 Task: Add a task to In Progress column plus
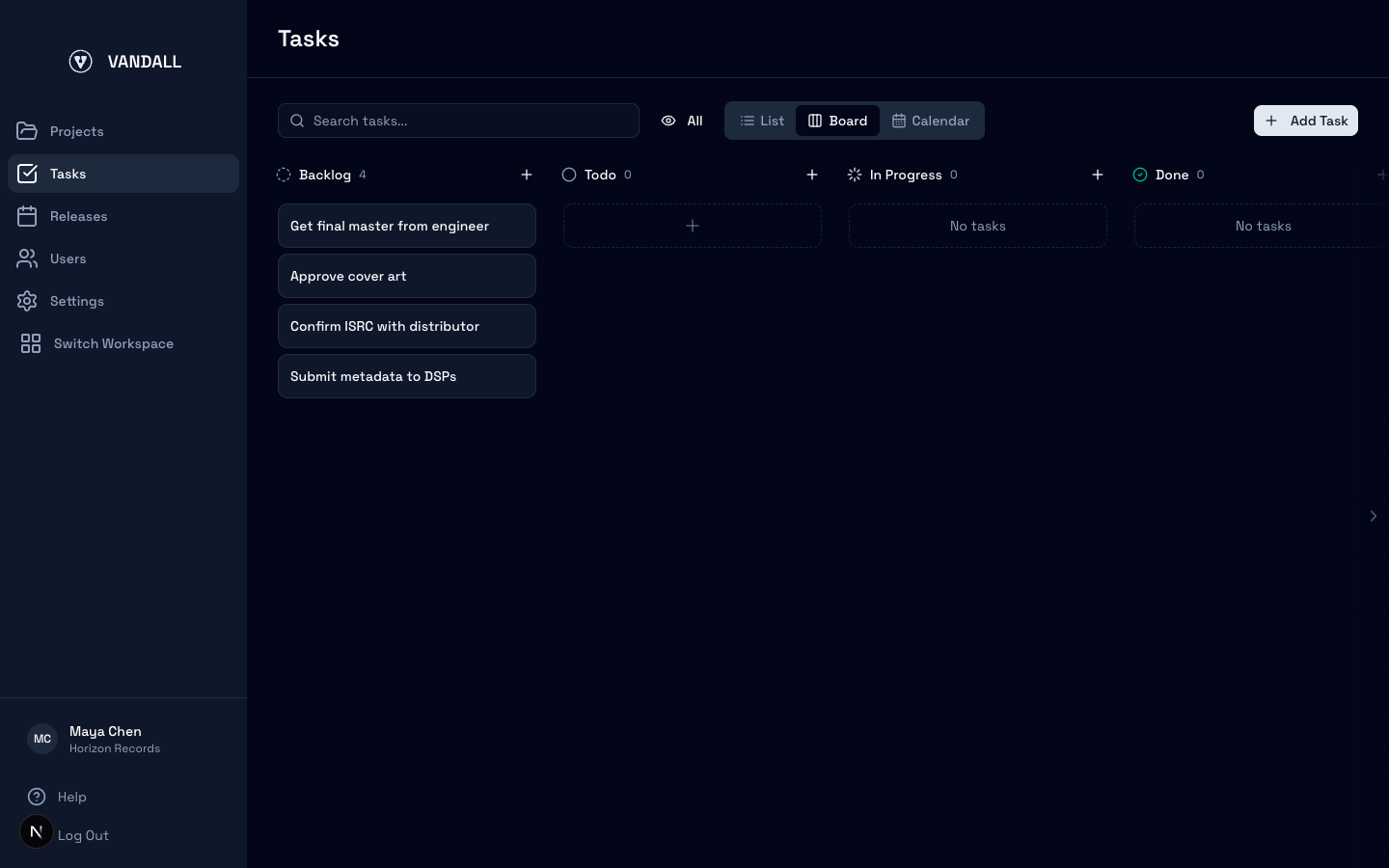pyautogui.click(x=1098, y=175)
